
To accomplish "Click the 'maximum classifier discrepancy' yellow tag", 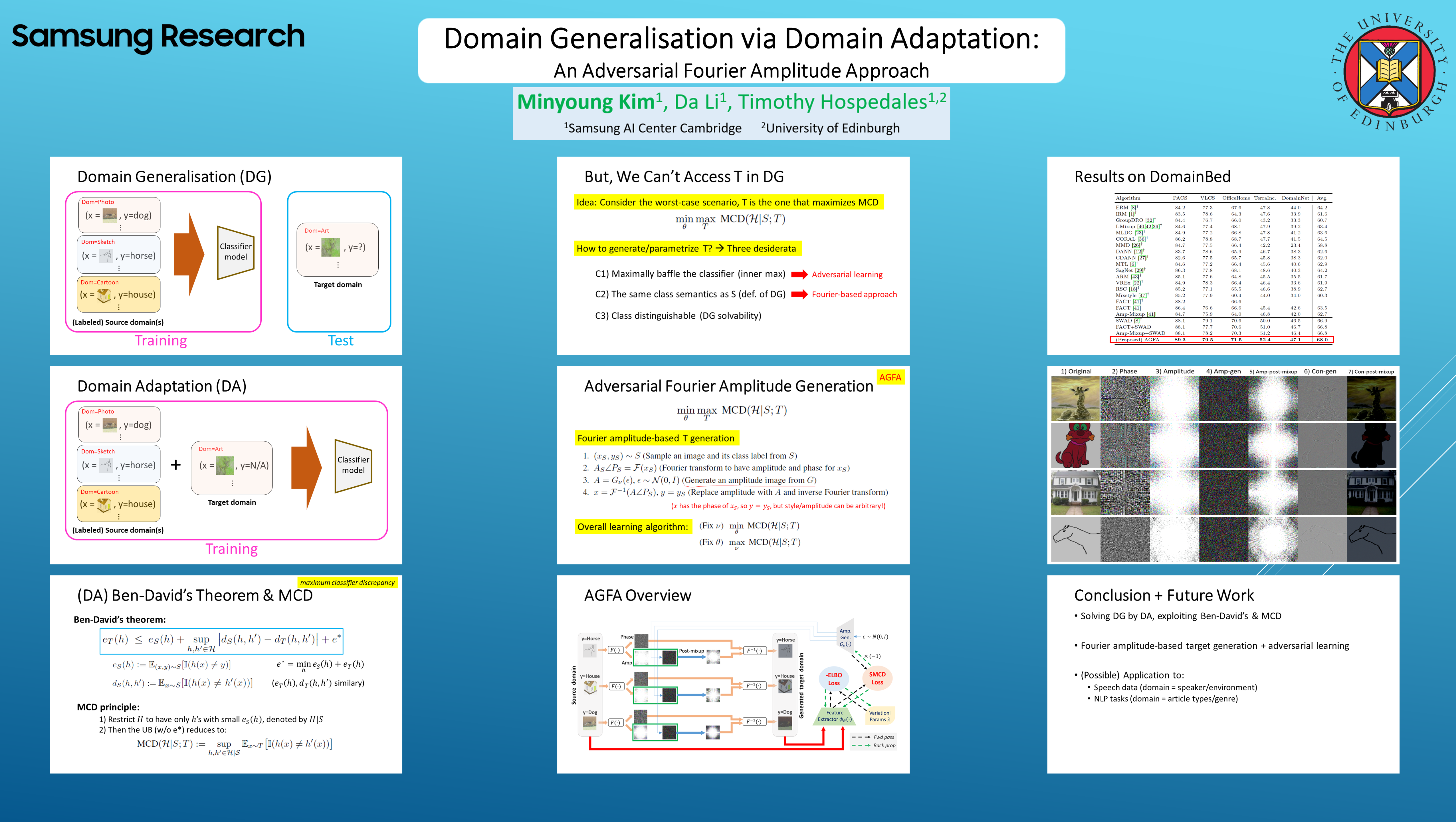I will tap(347, 582).
